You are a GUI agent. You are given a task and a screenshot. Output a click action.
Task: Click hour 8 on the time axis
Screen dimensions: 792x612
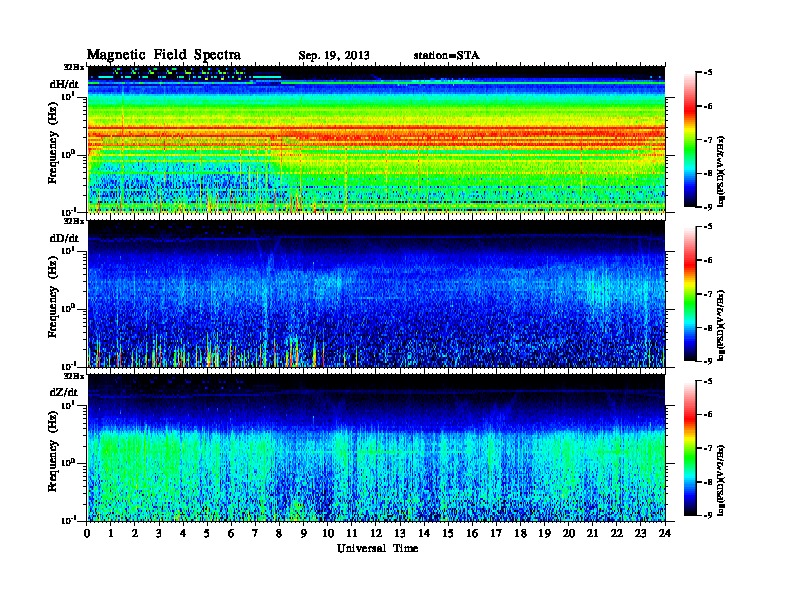(279, 534)
